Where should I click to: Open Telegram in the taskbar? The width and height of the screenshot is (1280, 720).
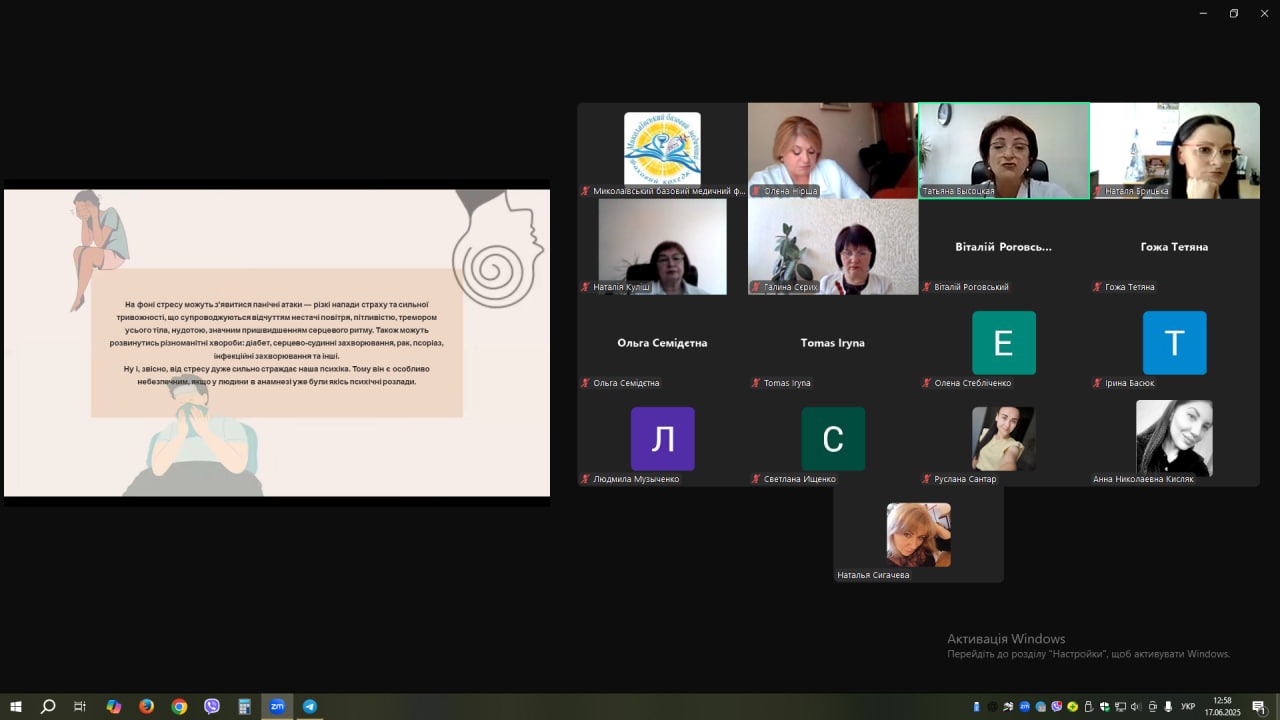coord(310,706)
